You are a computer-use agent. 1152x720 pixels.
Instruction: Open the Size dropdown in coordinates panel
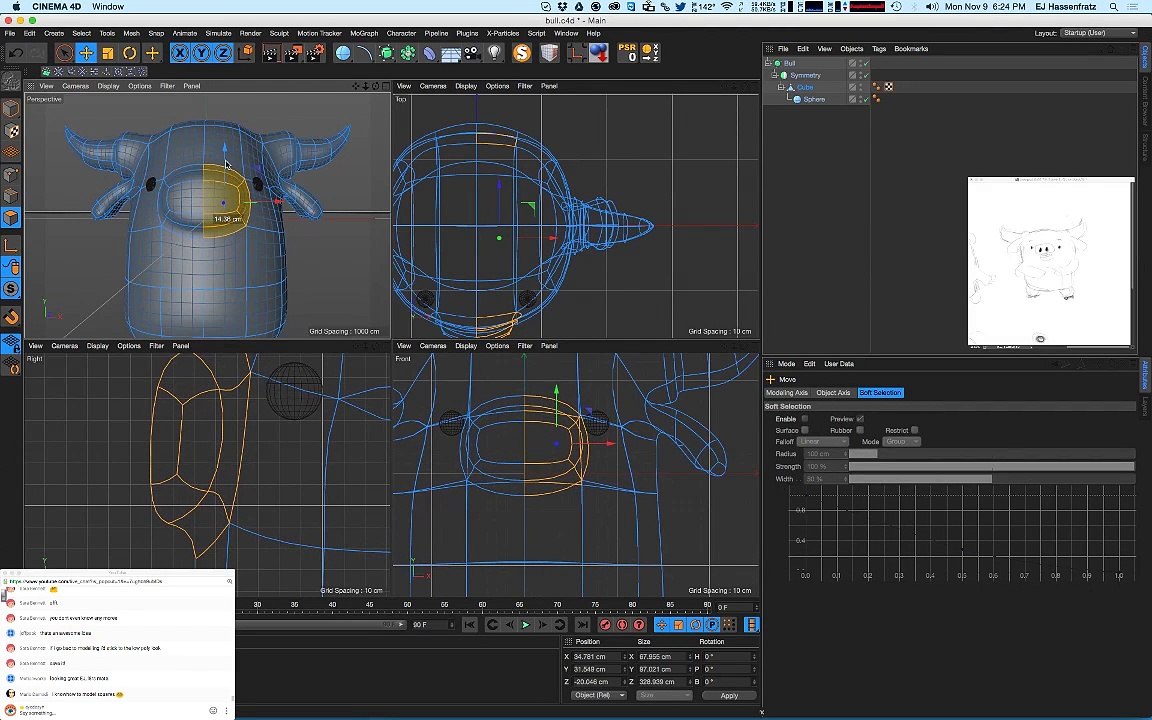click(x=664, y=695)
